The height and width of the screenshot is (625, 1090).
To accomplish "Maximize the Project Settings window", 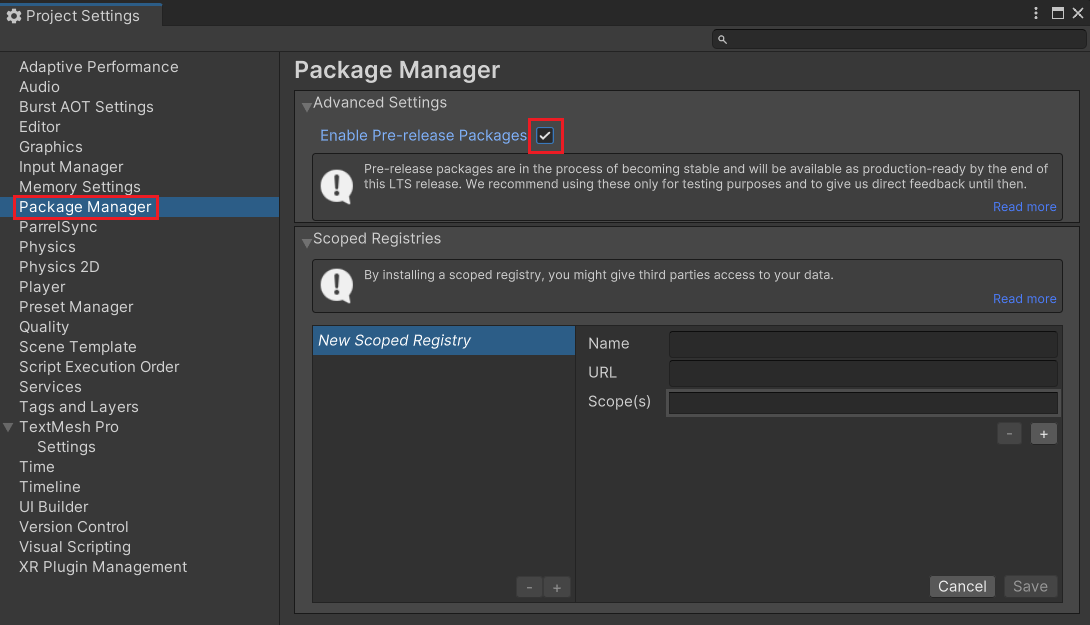I will (1057, 13).
